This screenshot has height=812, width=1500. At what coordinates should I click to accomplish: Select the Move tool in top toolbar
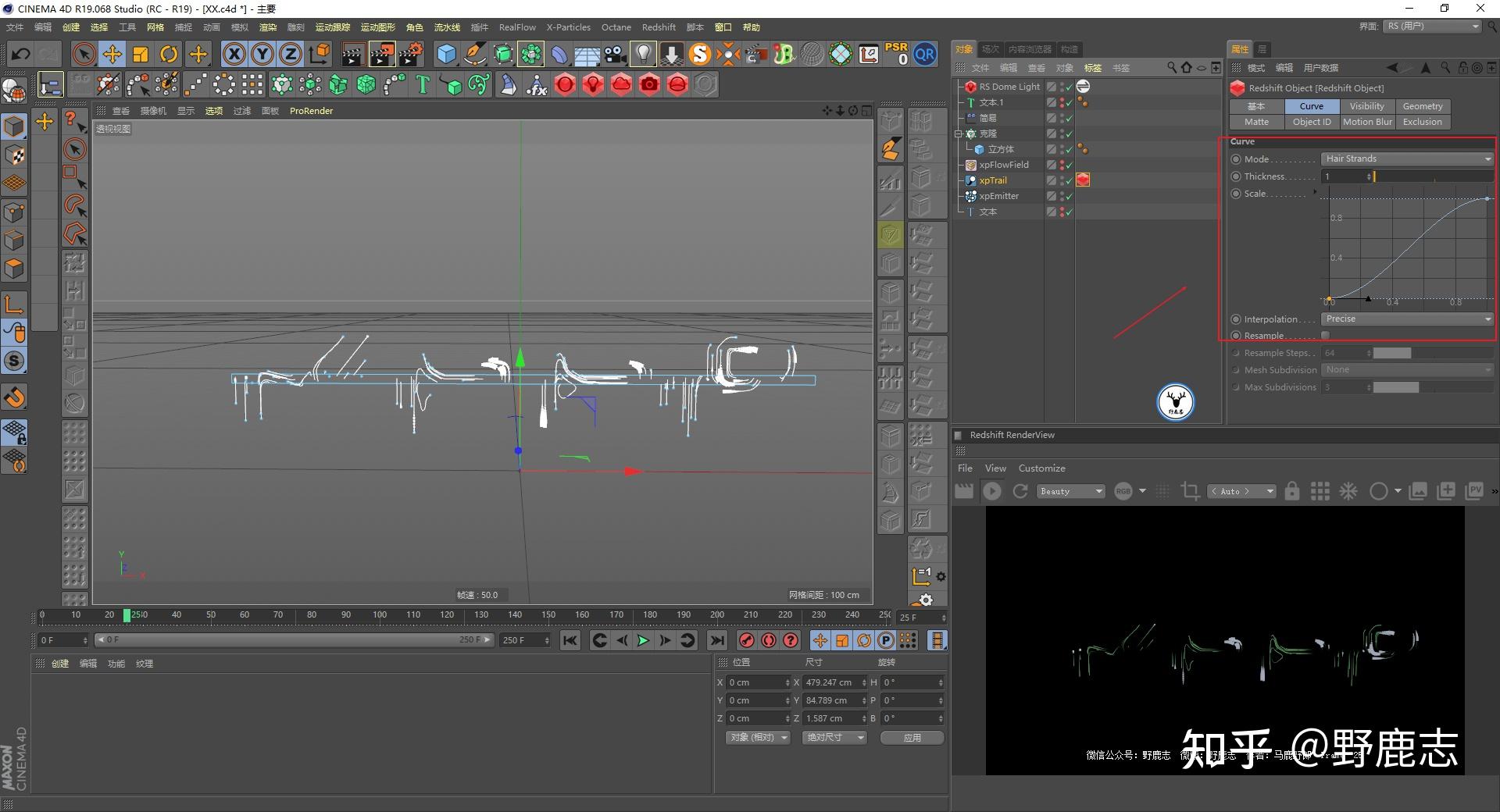point(112,54)
